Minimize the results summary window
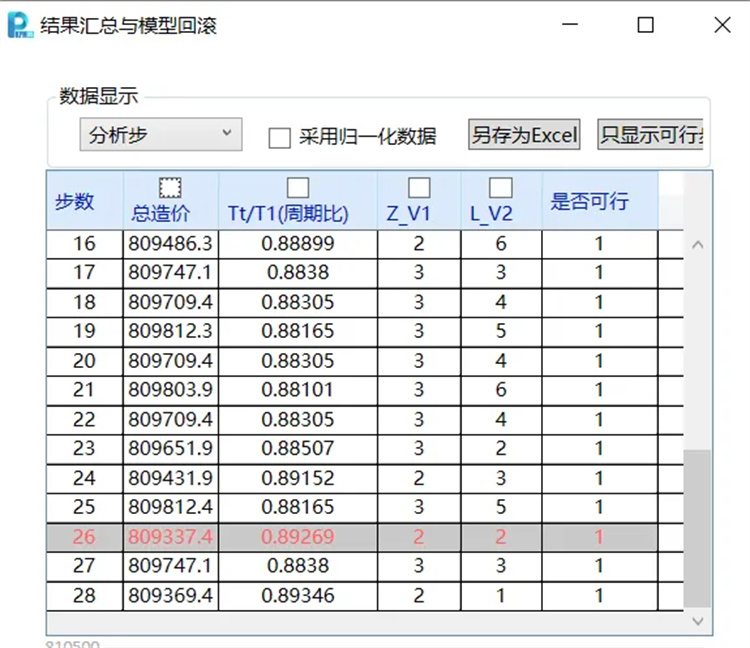The height and width of the screenshot is (648, 750). (570, 25)
